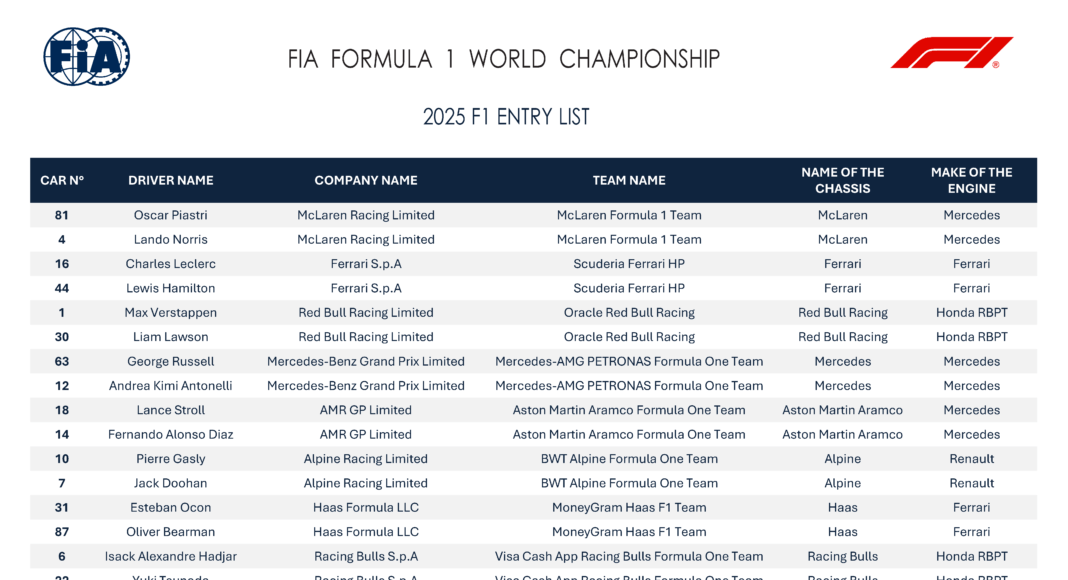Click on Max Verstappen's name

click(x=171, y=313)
